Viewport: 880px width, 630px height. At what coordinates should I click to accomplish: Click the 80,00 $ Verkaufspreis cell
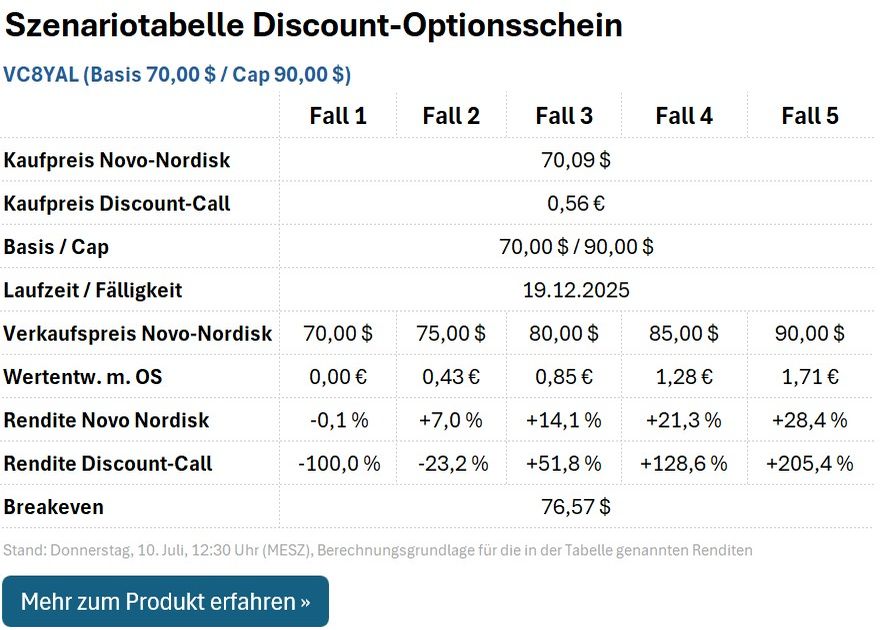pos(564,334)
